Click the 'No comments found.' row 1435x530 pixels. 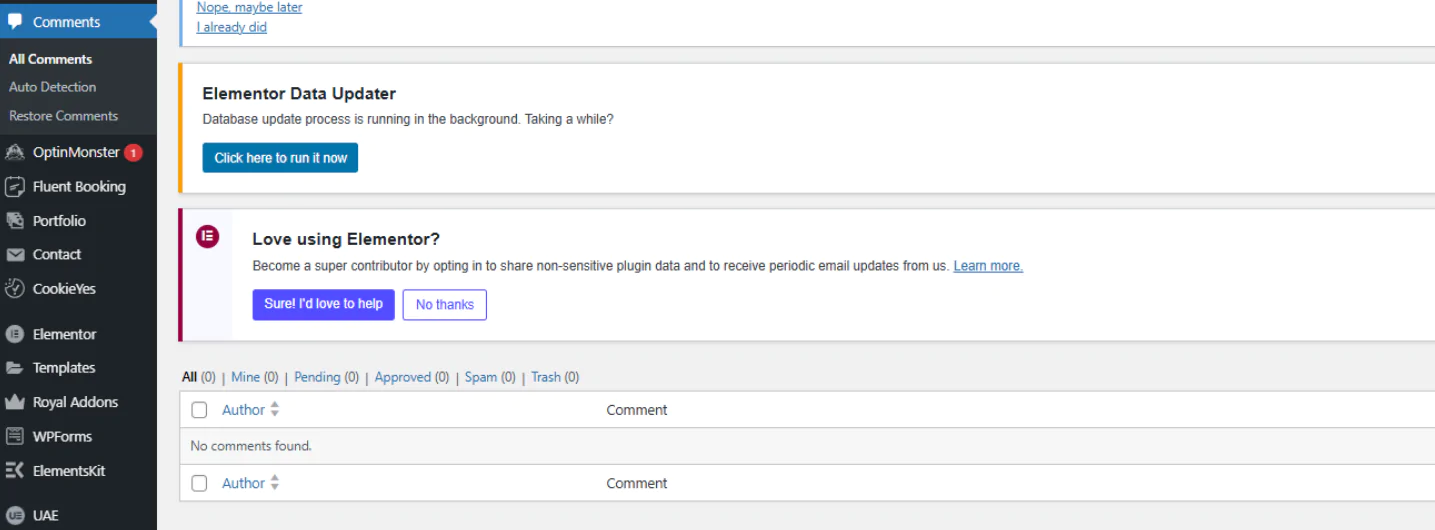(x=807, y=446)
